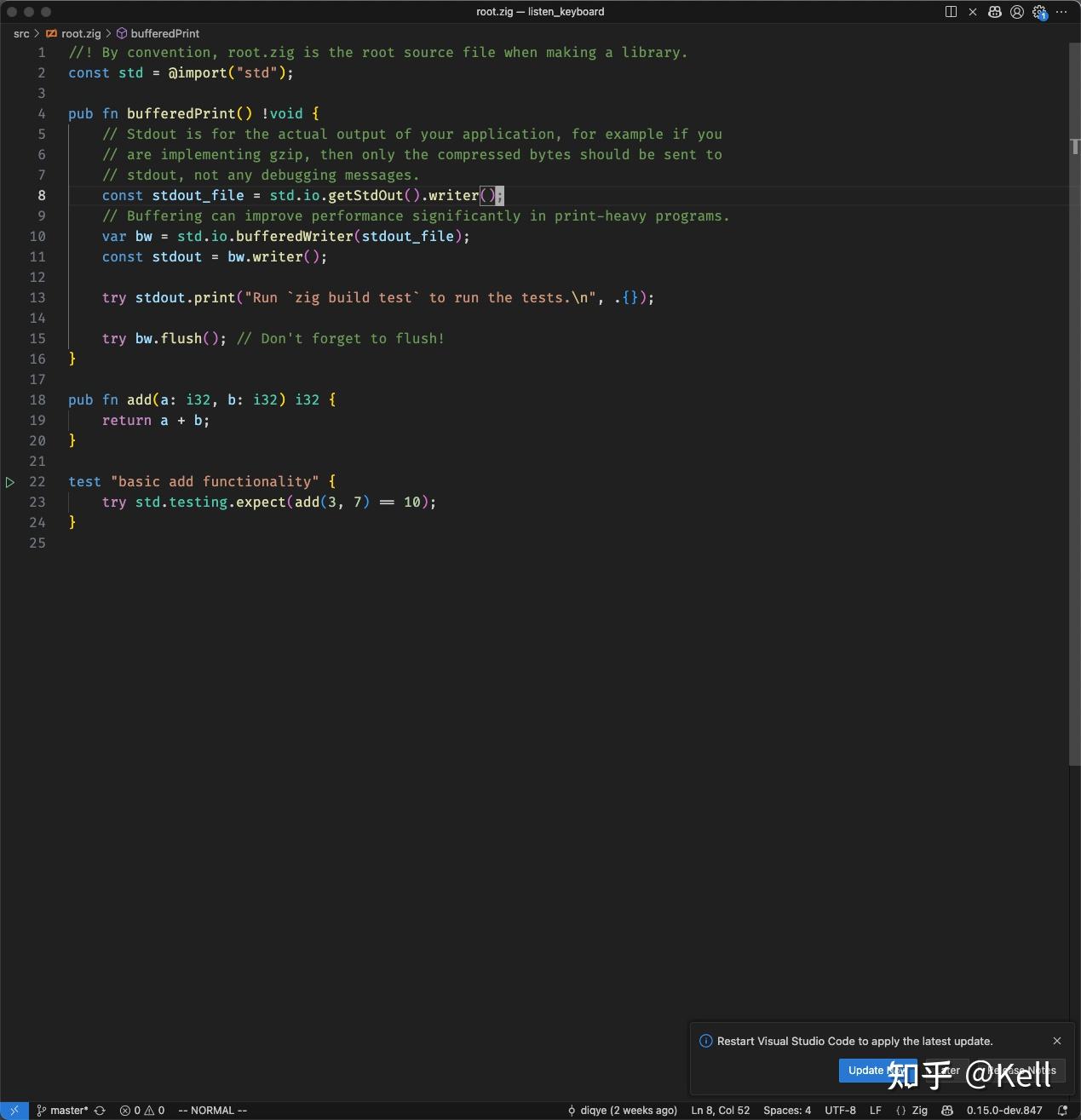Click on bw.flush in line 15
The image size is (1081, 1120).
[x=169, y=338]
